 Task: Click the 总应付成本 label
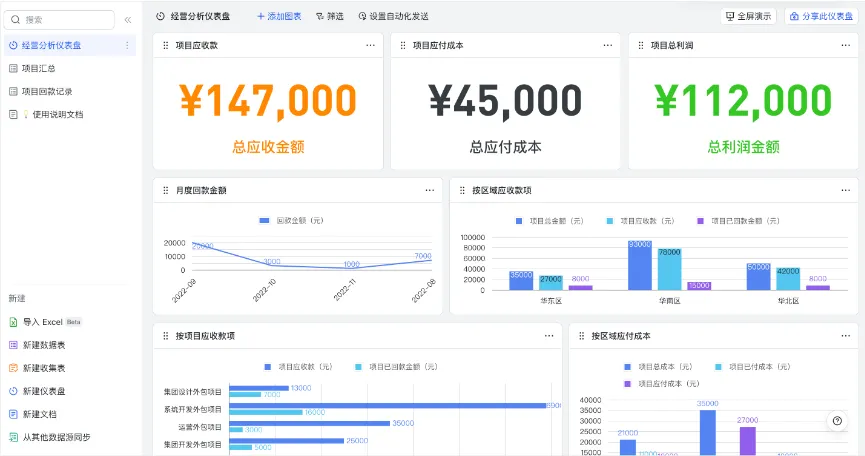(505, 147)
